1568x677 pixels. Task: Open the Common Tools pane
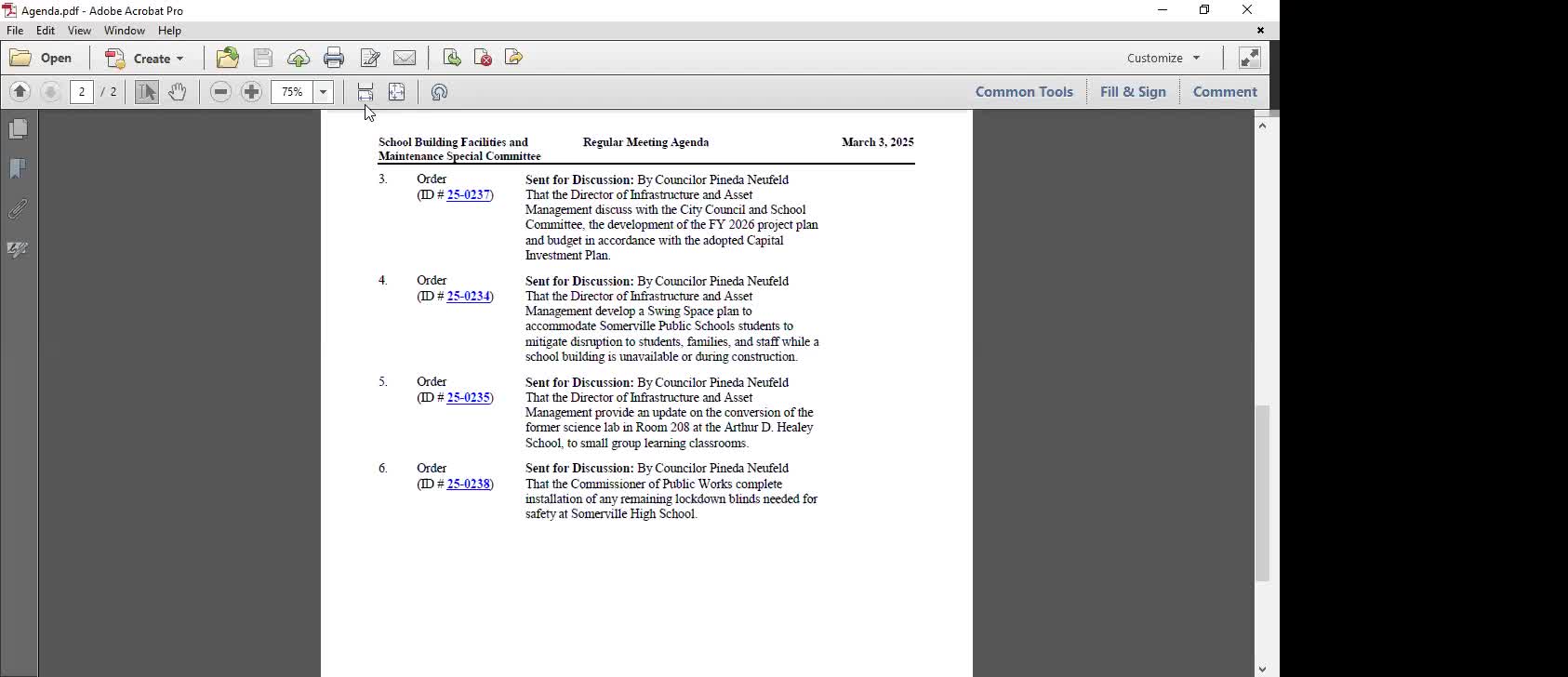tap(1024, 91)
